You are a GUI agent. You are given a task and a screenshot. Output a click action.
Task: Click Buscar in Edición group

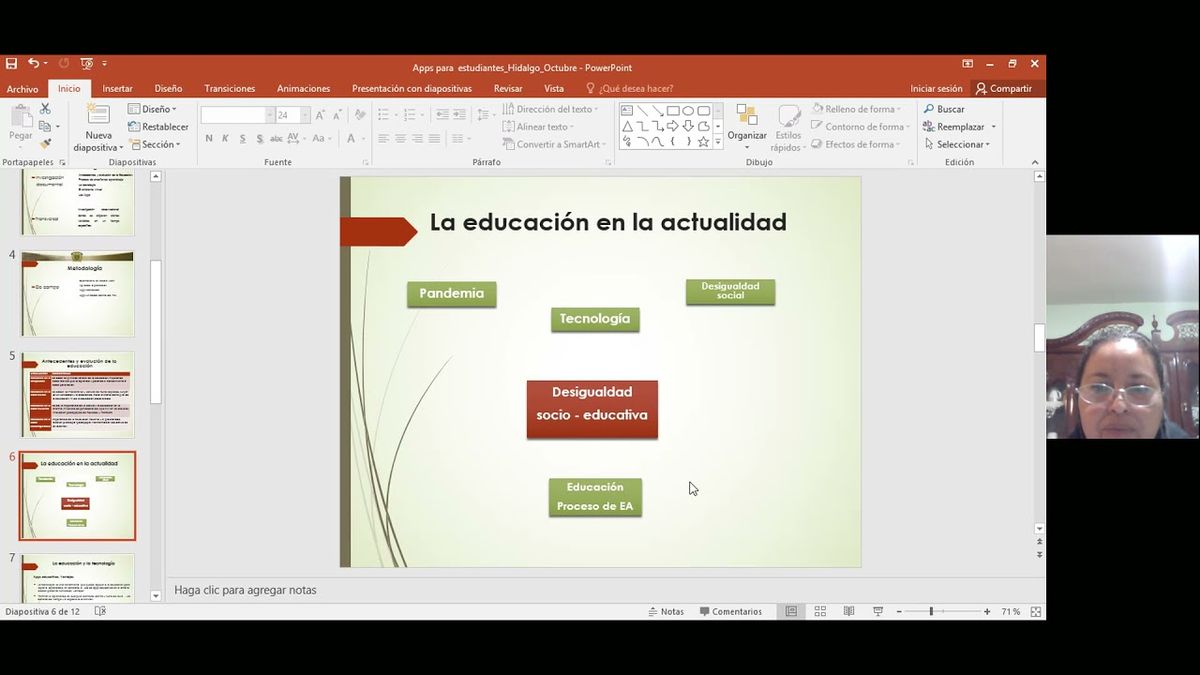[x=944, y=109]
